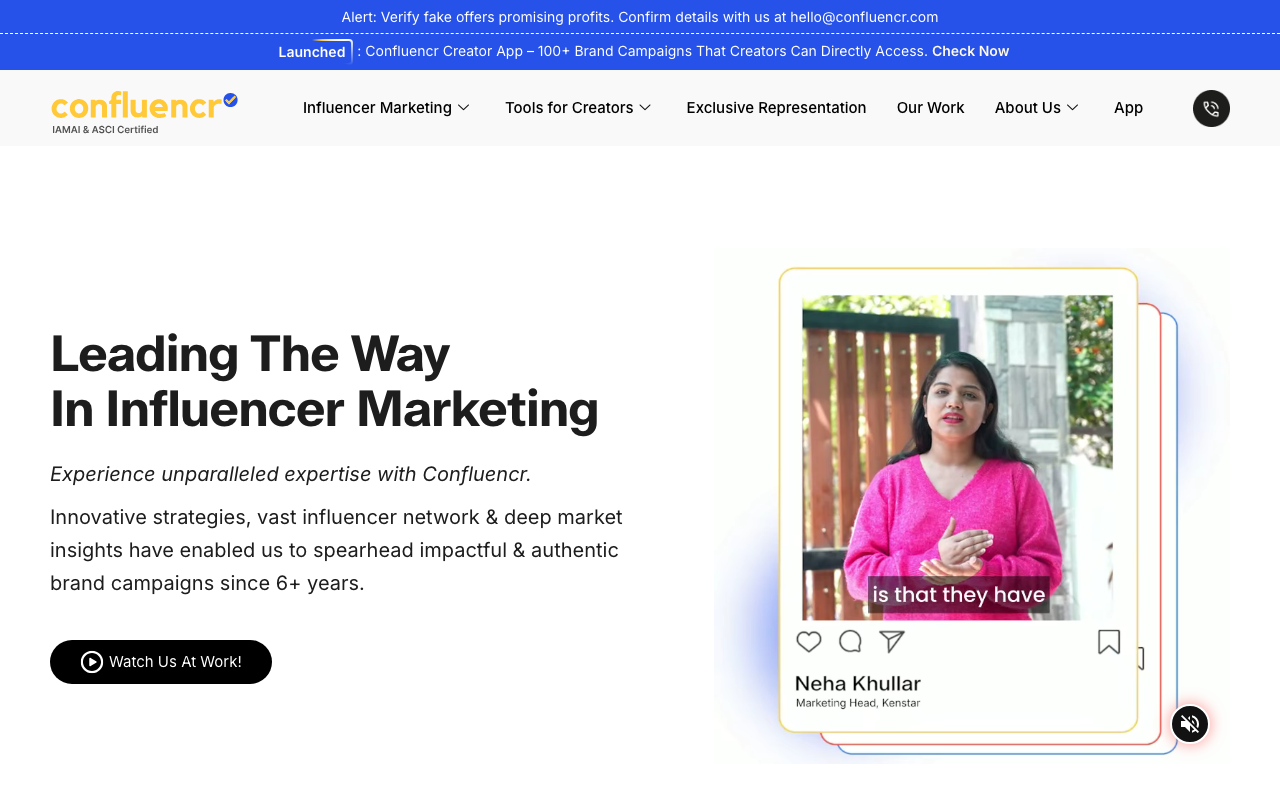Click the comment bubble icon
The height and width of the screenshot is (800, 1280).
(x=850, y=642)
